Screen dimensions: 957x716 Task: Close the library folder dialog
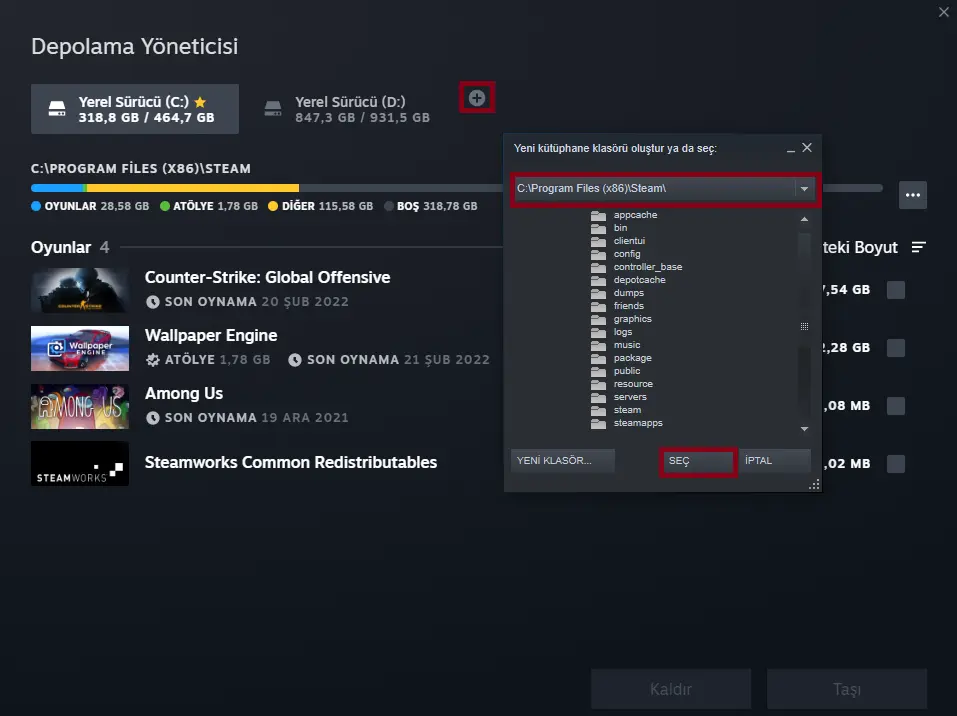(x=807, y=148)
